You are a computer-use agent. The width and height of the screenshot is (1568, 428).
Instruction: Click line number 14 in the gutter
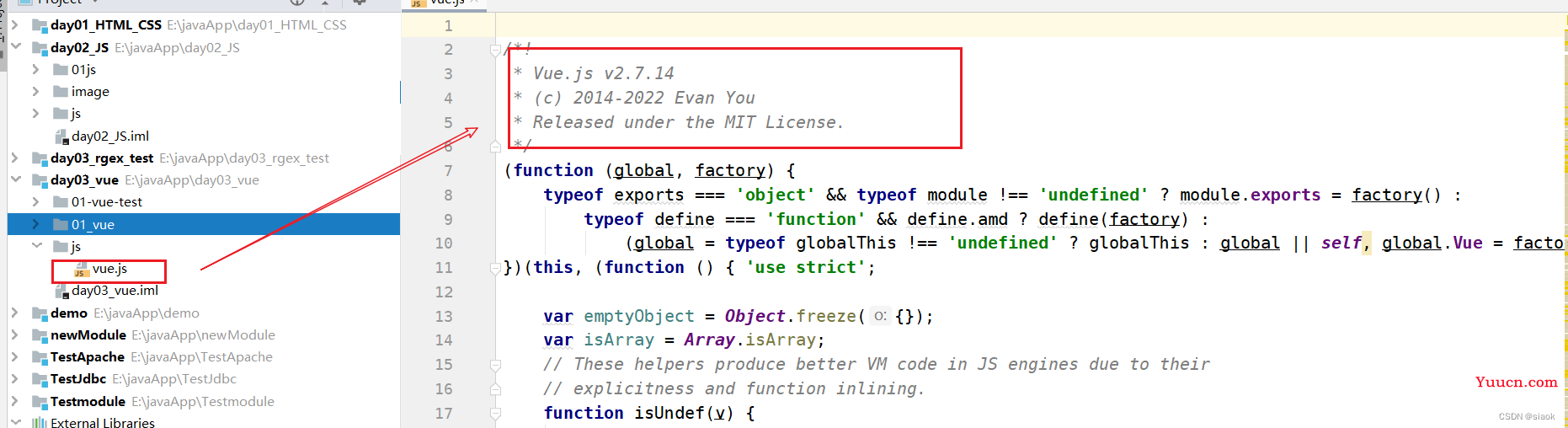click(x=444, y=340)
